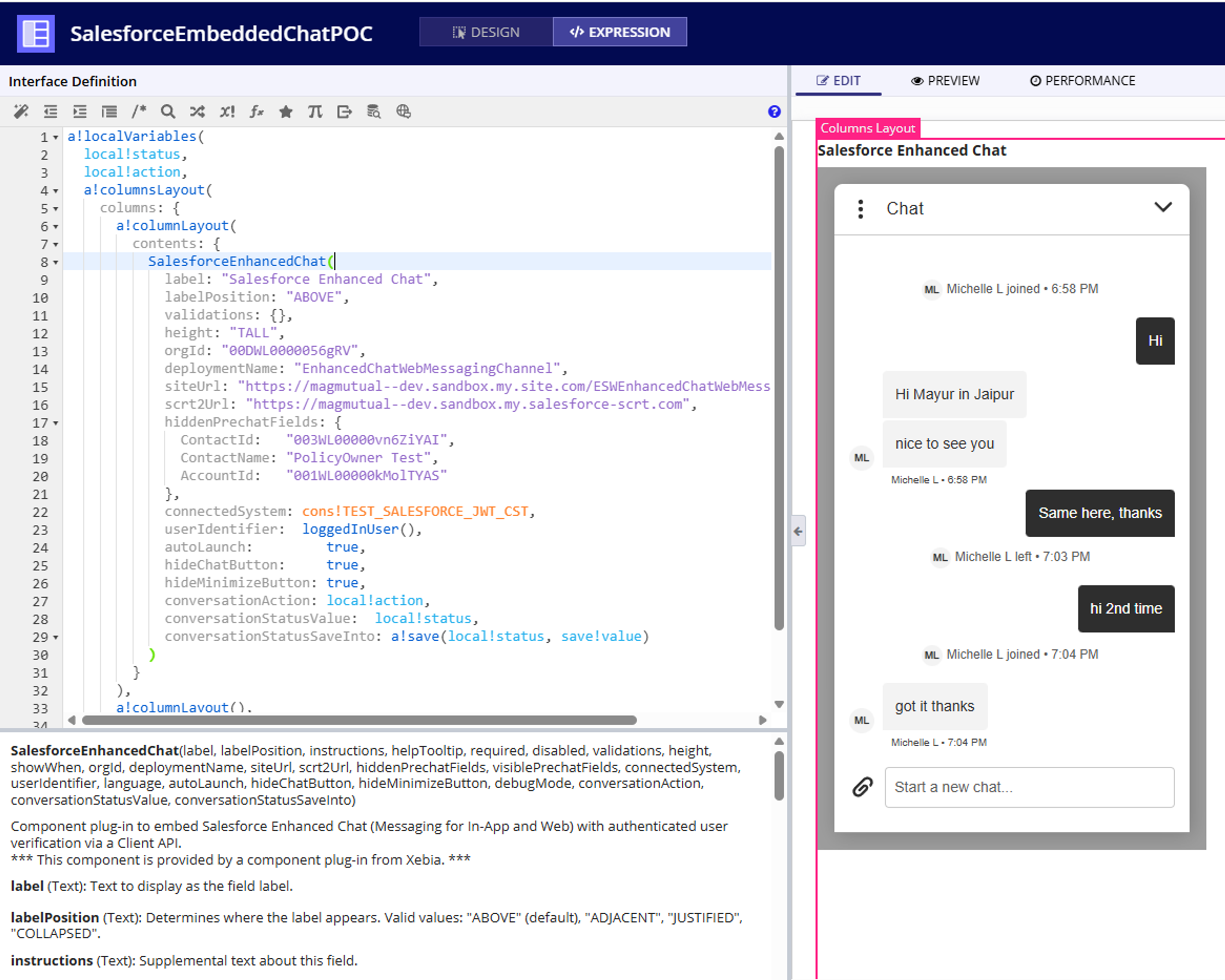Collapse code fold at line 29
1225x980 pixels.
pos(56,637)
